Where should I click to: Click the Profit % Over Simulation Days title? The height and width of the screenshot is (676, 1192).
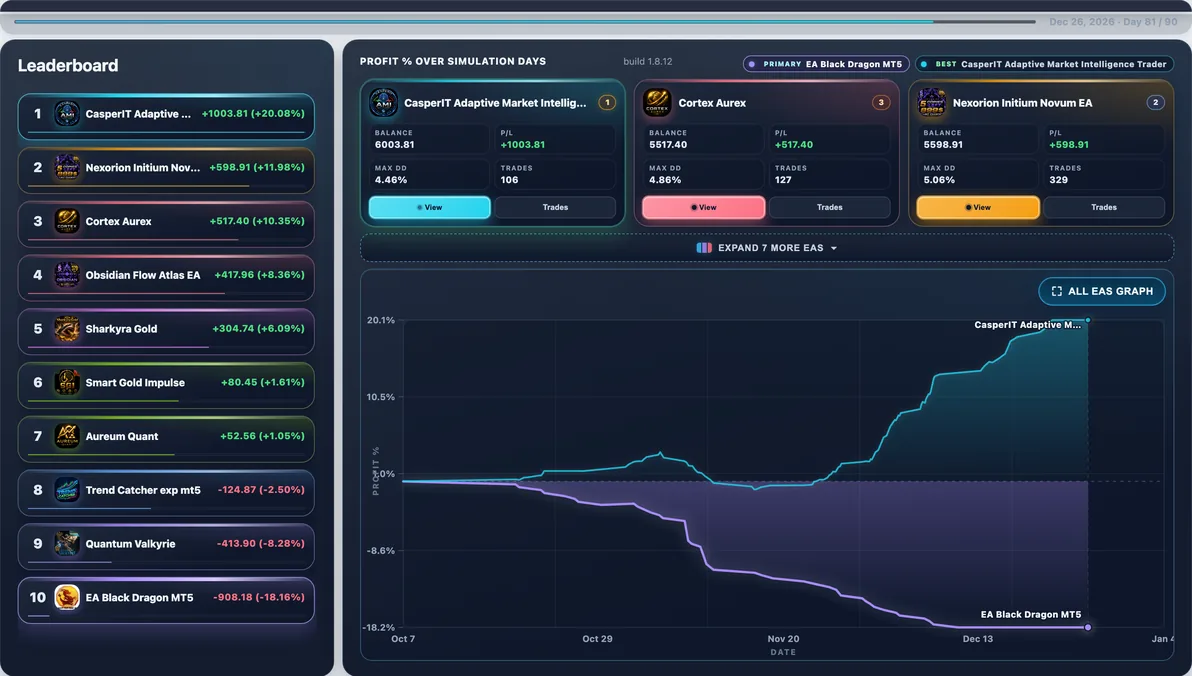(x=453, y=62)
